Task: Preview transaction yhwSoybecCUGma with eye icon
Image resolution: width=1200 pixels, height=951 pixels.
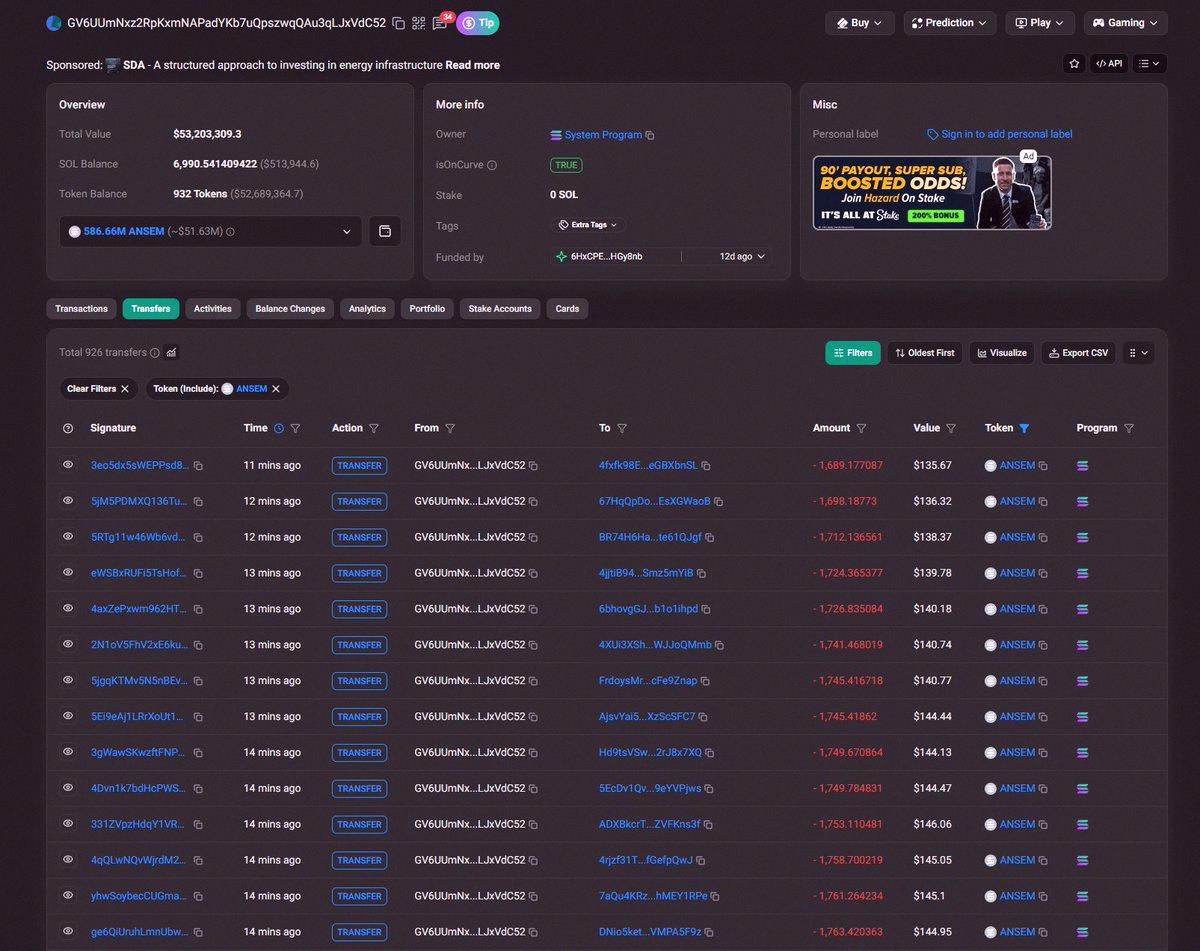Action: pos(68,895)
